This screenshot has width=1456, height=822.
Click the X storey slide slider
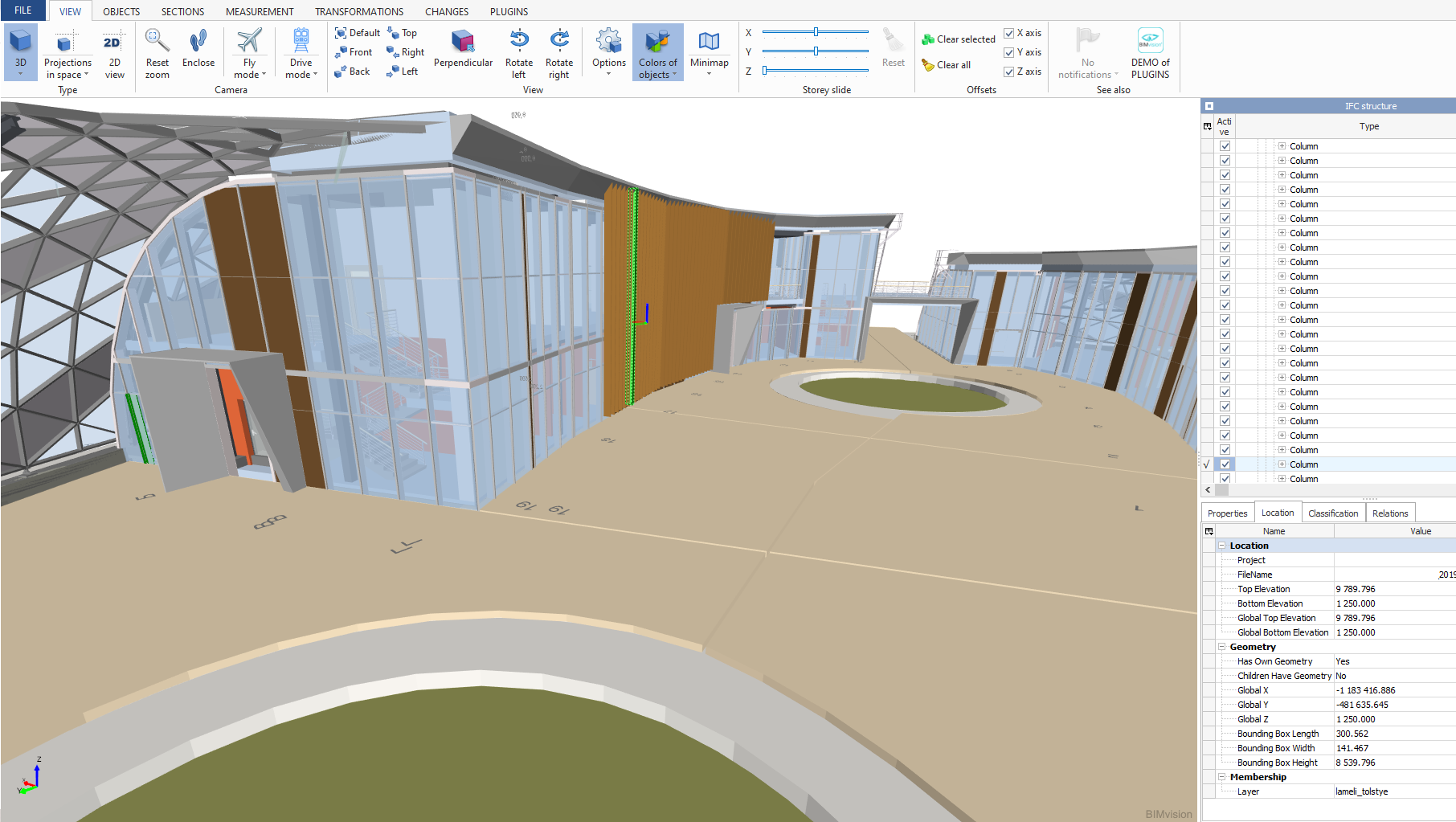point(815,32)
